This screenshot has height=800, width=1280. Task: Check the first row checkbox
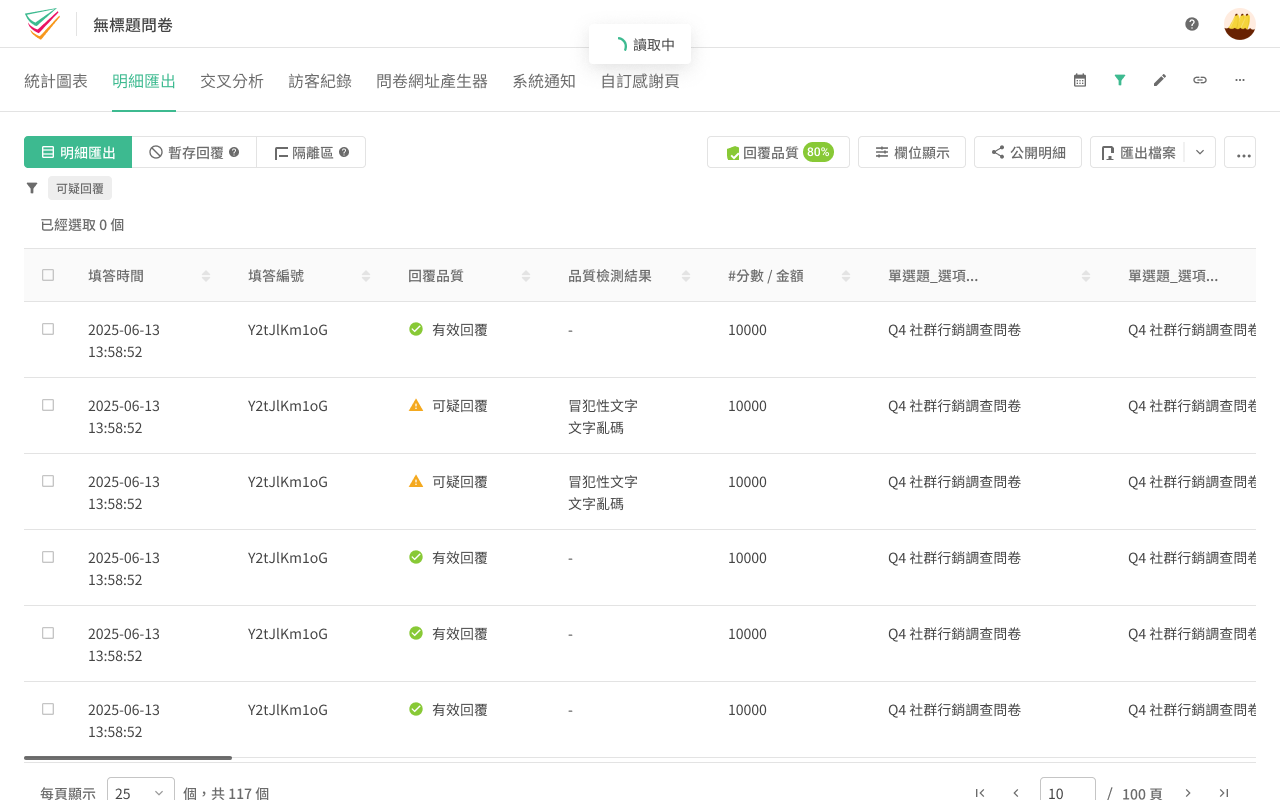[48, 329]
